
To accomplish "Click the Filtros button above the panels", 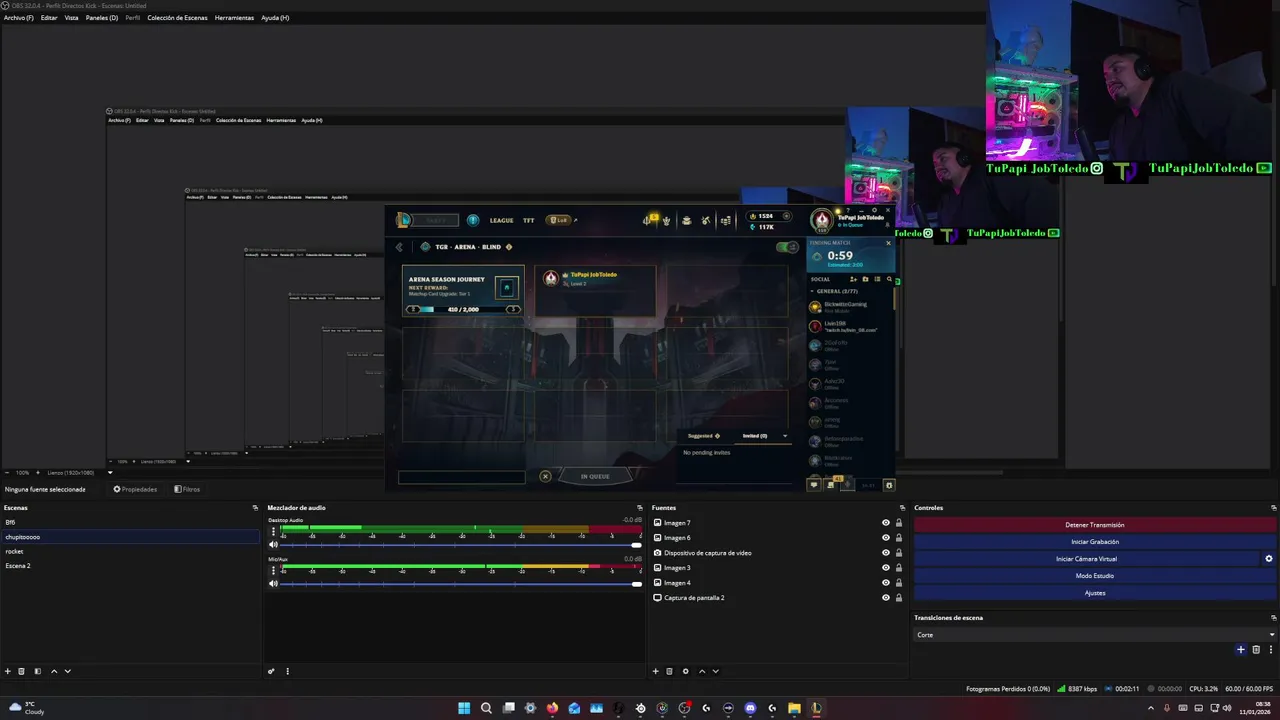I will (x=187, y=489).
